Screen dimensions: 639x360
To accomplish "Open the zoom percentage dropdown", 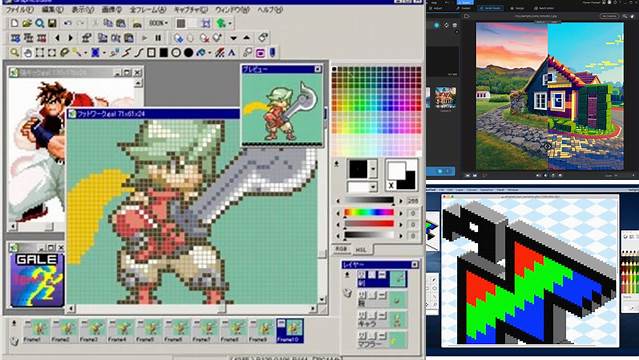I will coord(159,23).
